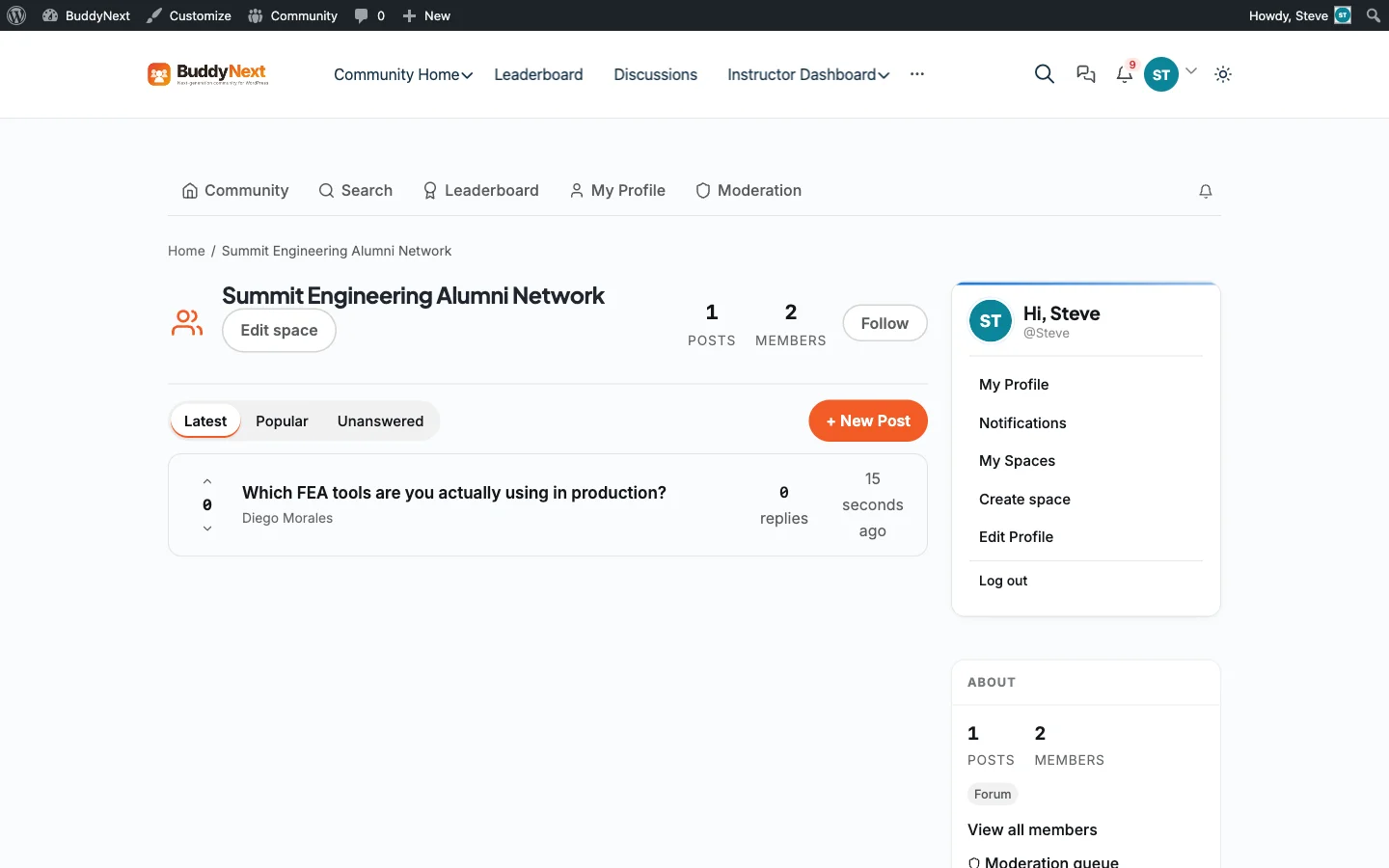The width and height of the screenshot is (1389, 868).
Task: Click the admin bar search magnifier
Action: 1374,15
